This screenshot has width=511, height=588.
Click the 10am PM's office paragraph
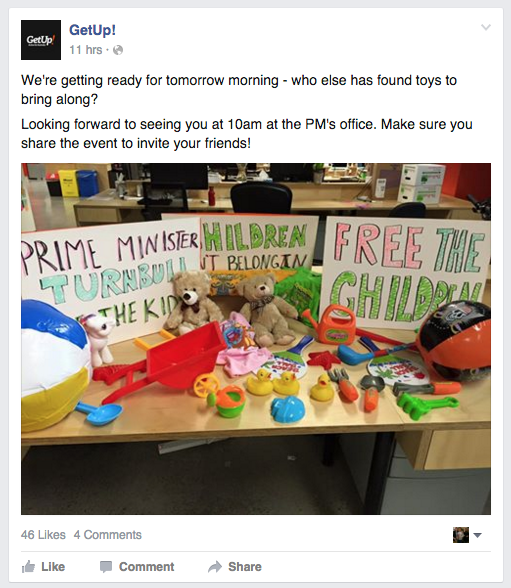pos(247,134)
